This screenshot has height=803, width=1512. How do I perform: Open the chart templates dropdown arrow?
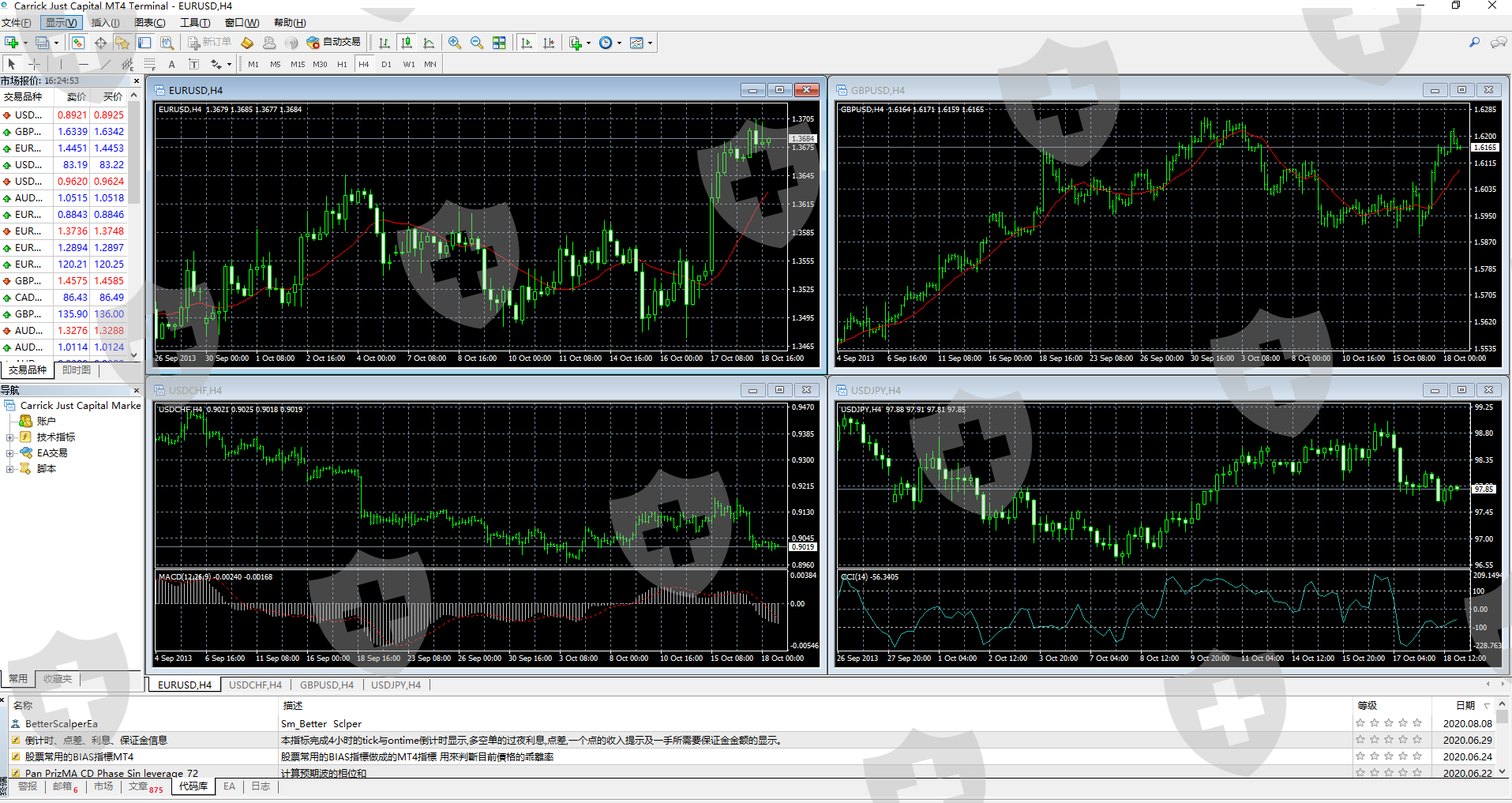(x=651, y=43)
